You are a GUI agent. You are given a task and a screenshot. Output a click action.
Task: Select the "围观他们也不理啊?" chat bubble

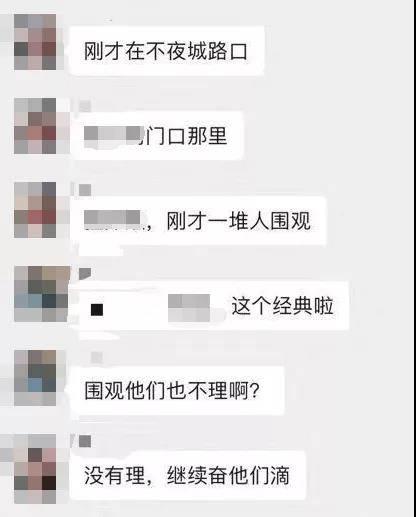coord(177,390)
